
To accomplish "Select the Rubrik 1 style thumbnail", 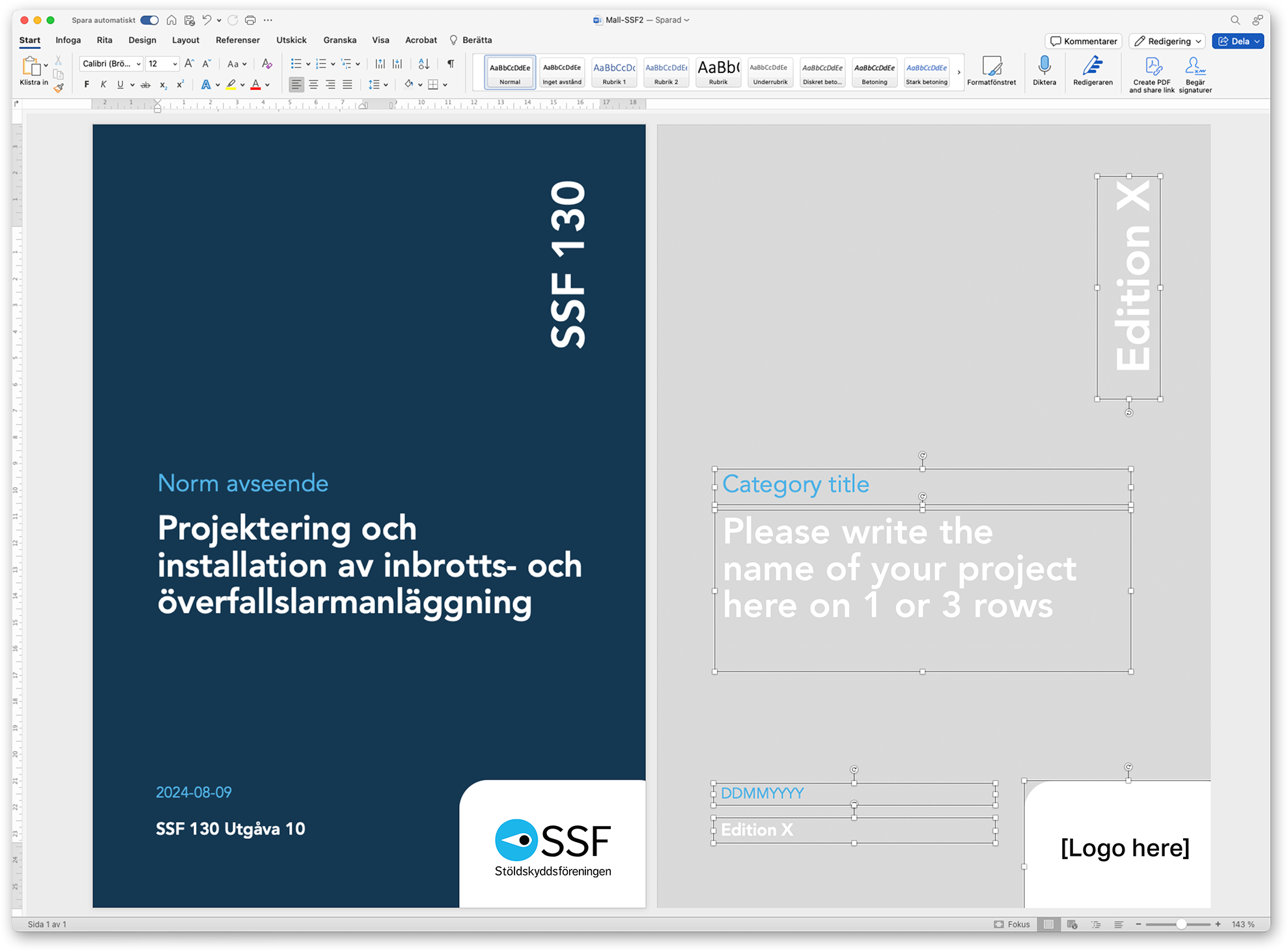I will point(614,72).
